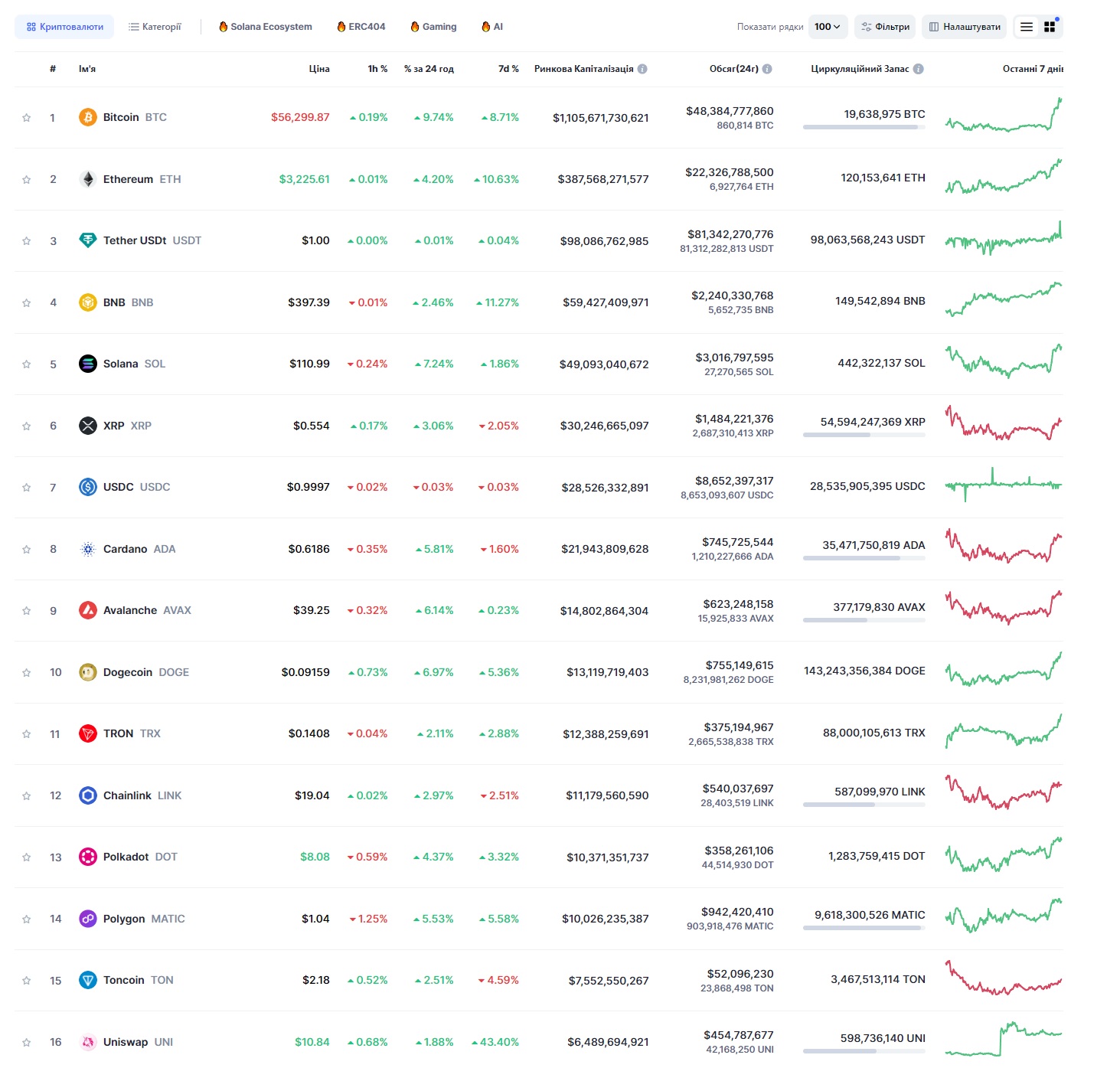Switch to grid view layout icon
This screenshot has width=1120, height=1068.
pyautogui.click(x=1050, y=27)
